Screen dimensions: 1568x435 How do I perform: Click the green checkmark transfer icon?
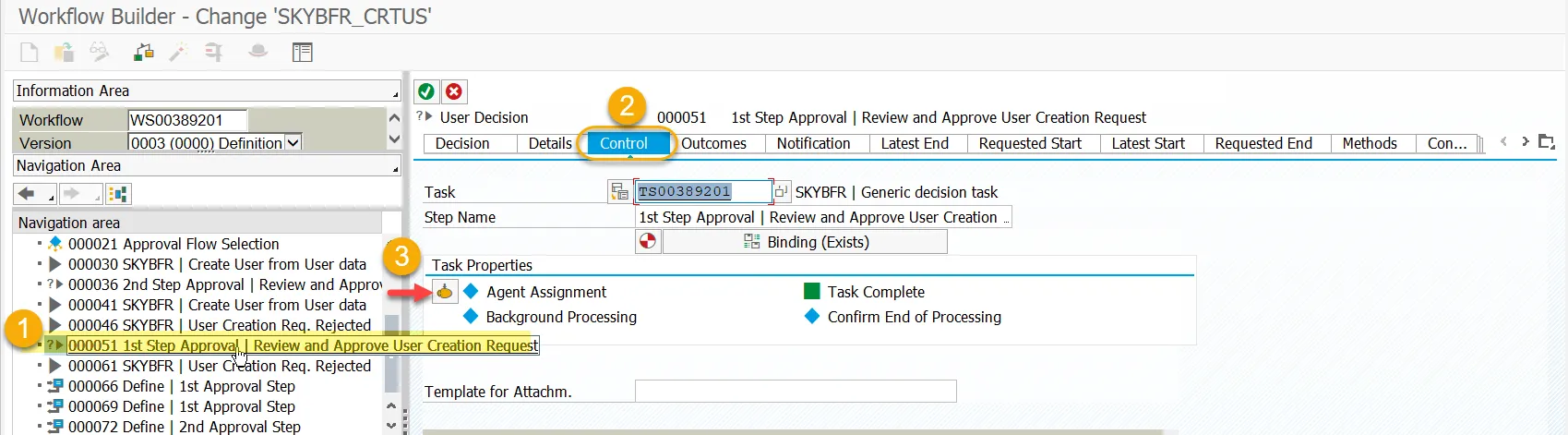(x=426, y=91)
